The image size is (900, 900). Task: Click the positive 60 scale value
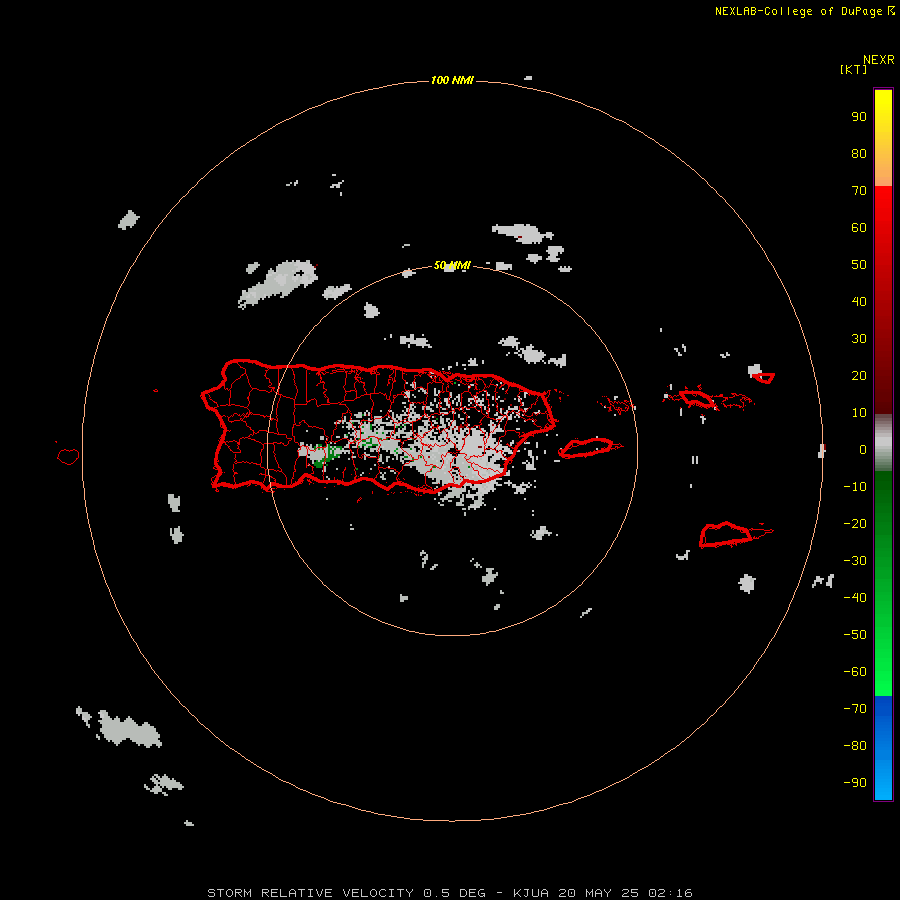pyautogui.click(x=859, y=228)
